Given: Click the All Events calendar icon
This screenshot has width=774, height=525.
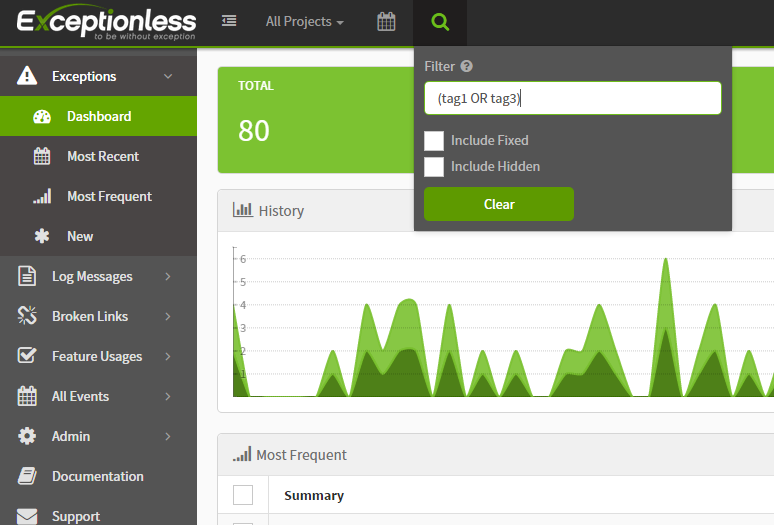Looking at the screenshot, I should (27, 396).
